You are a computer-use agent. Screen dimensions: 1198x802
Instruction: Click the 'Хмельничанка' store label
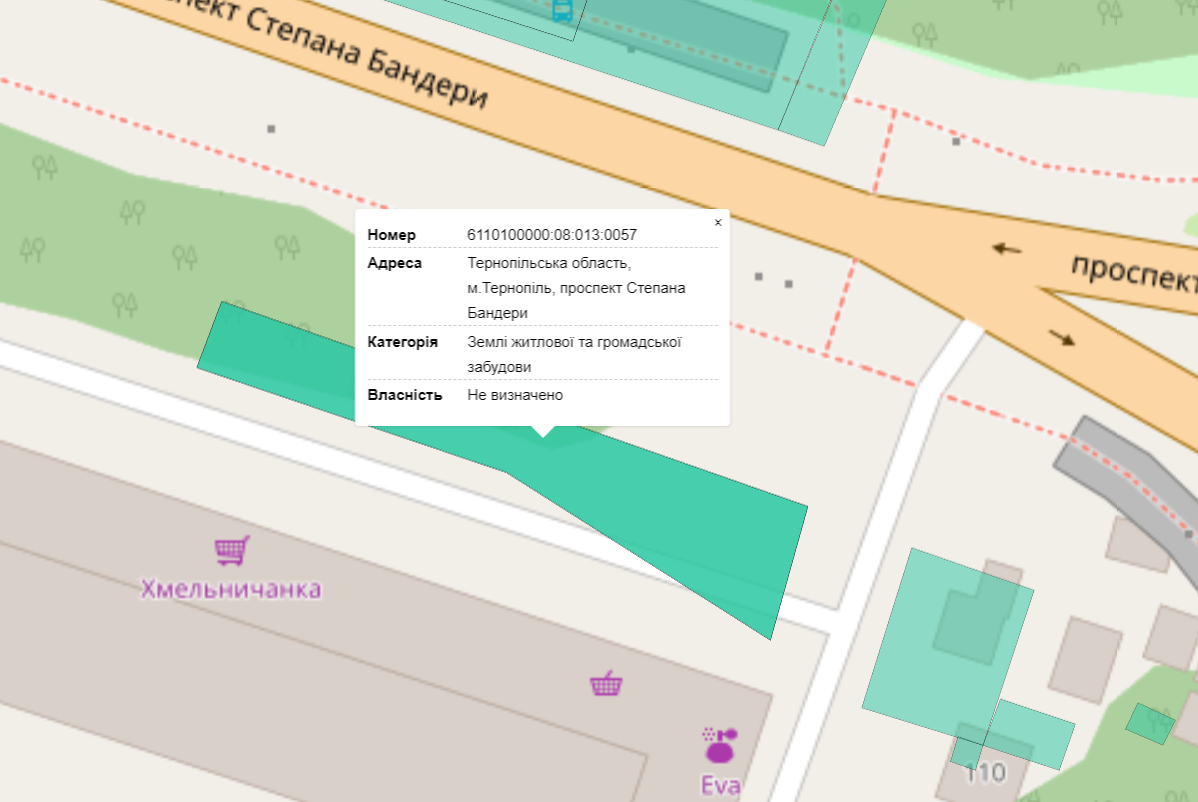[x=231, y=589]
